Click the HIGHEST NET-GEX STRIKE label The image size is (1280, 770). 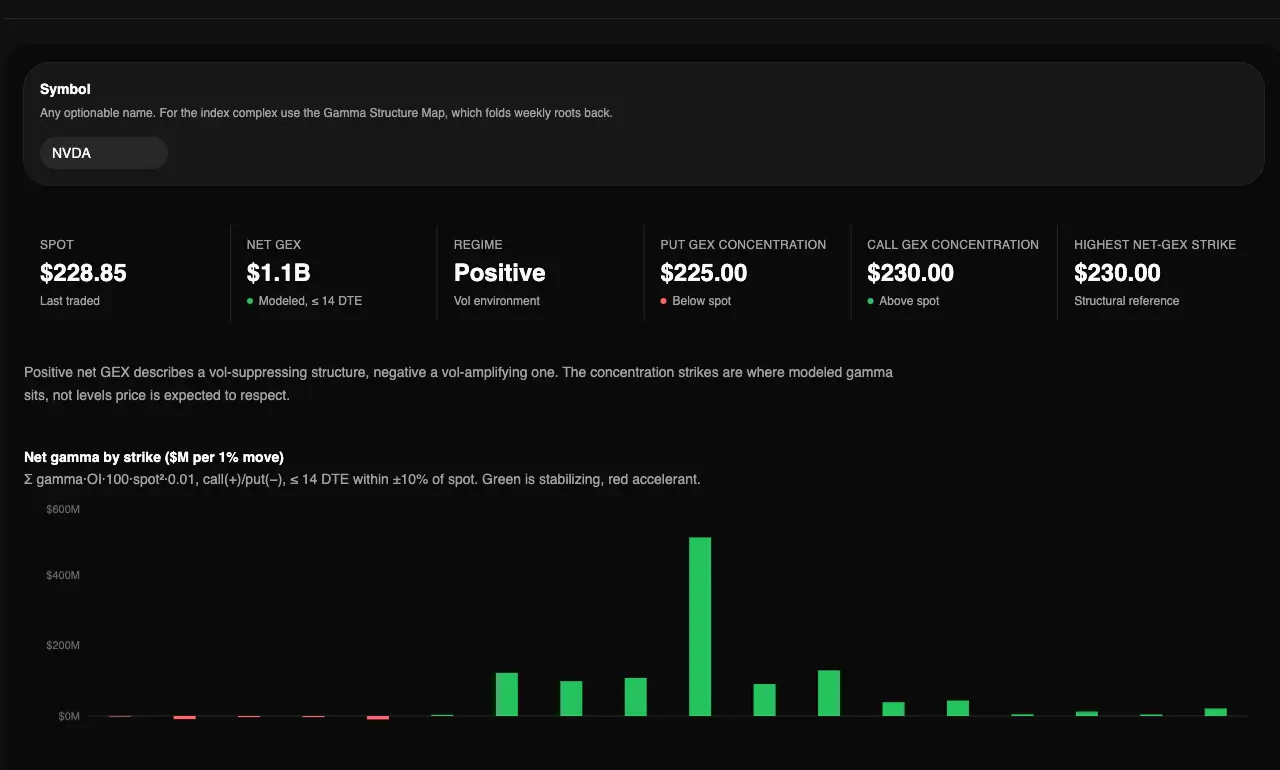[x=1155, y=245]
